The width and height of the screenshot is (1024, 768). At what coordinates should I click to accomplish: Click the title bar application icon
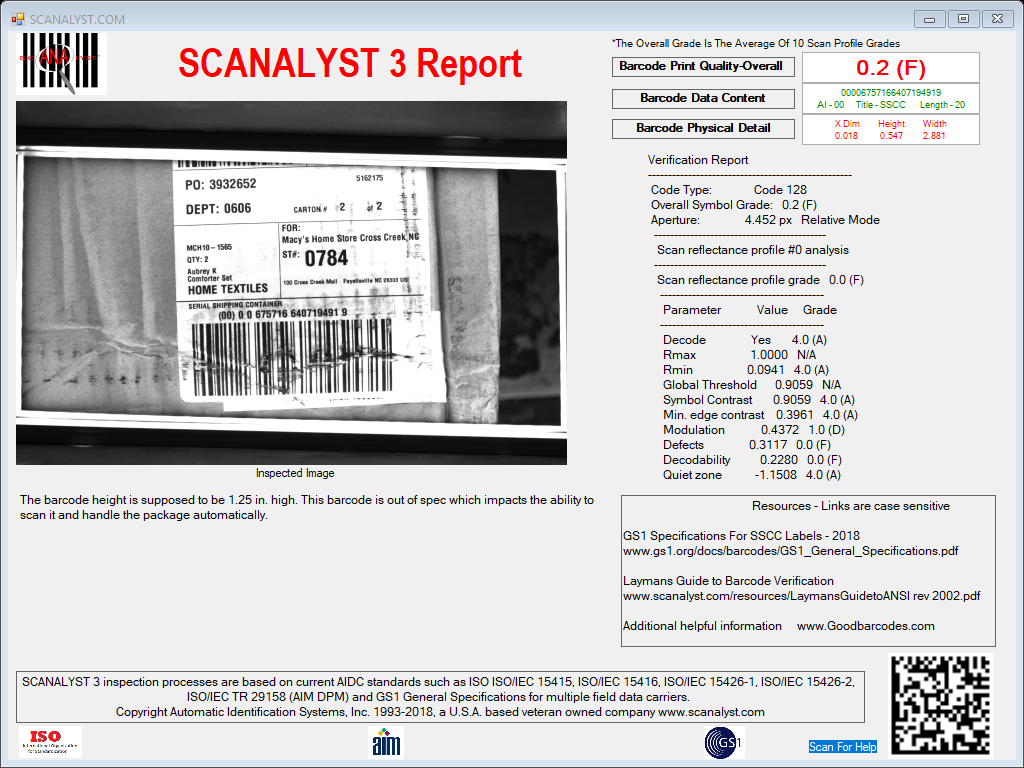coord(18,19)
